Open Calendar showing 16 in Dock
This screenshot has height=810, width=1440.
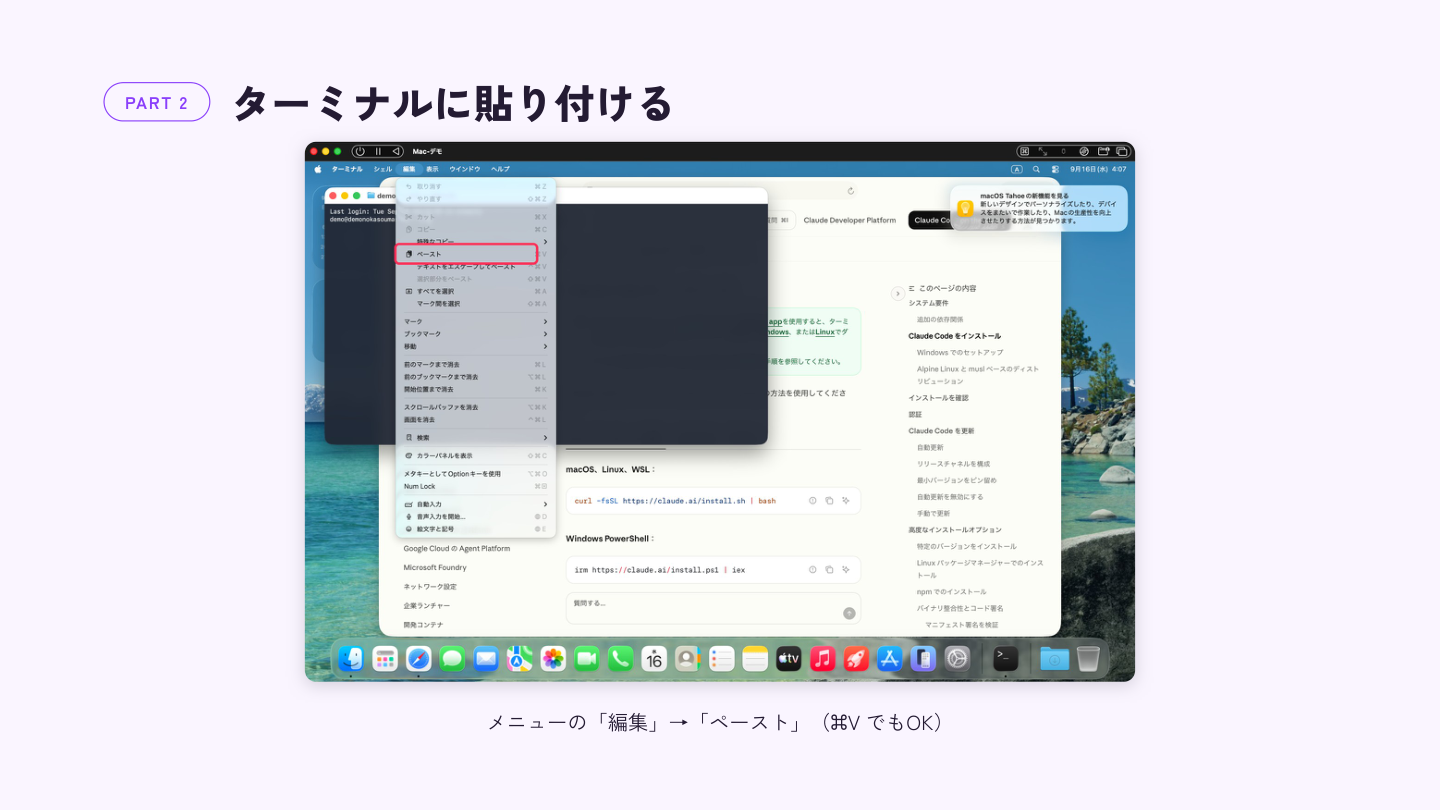click(x=654, y=658)
